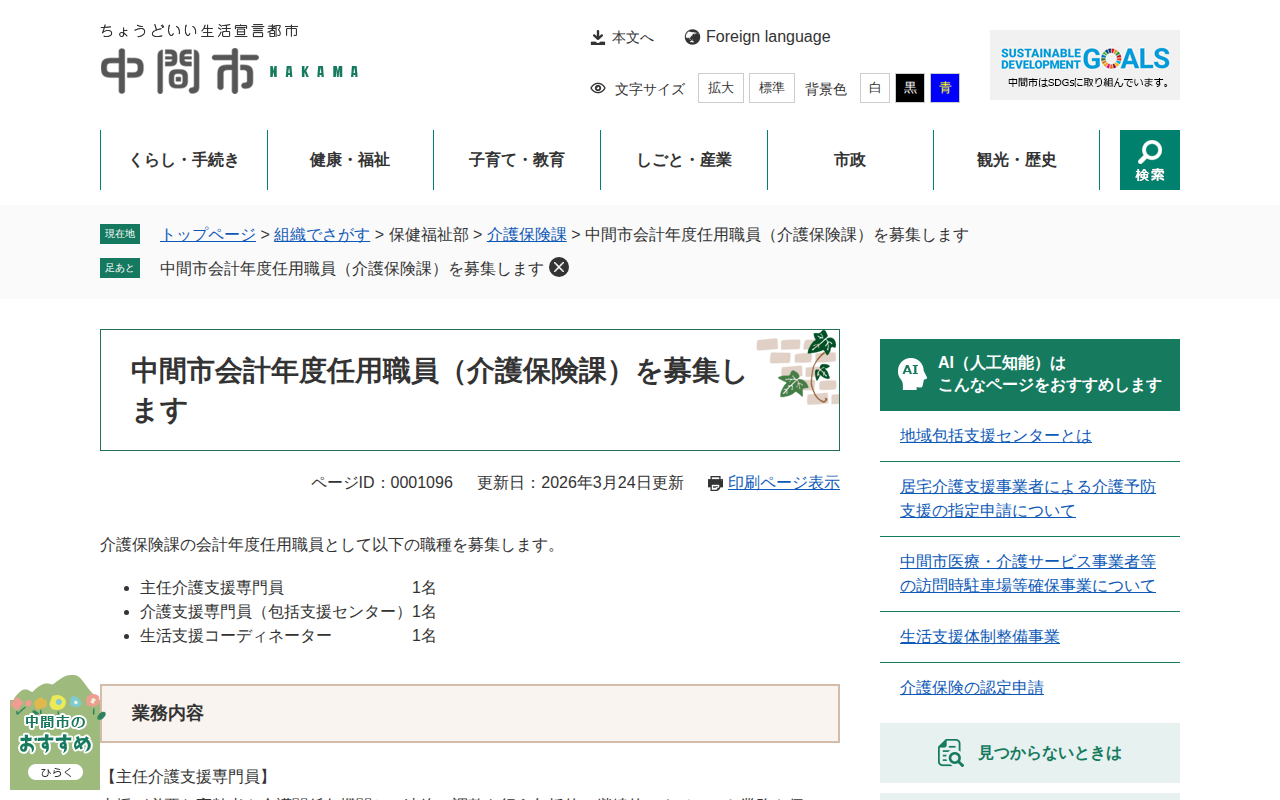Open the search magnifier button
Viewport: 1280px width, 800px height.
(1149, 160)
